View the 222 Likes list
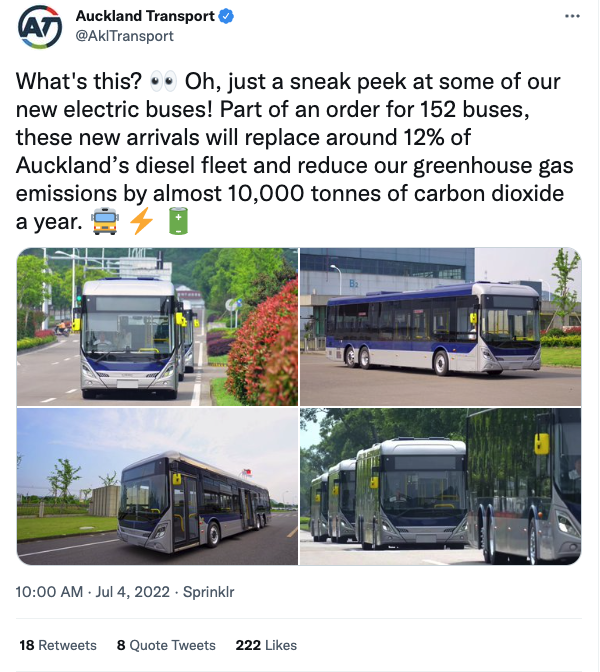 tap(266, 645)
